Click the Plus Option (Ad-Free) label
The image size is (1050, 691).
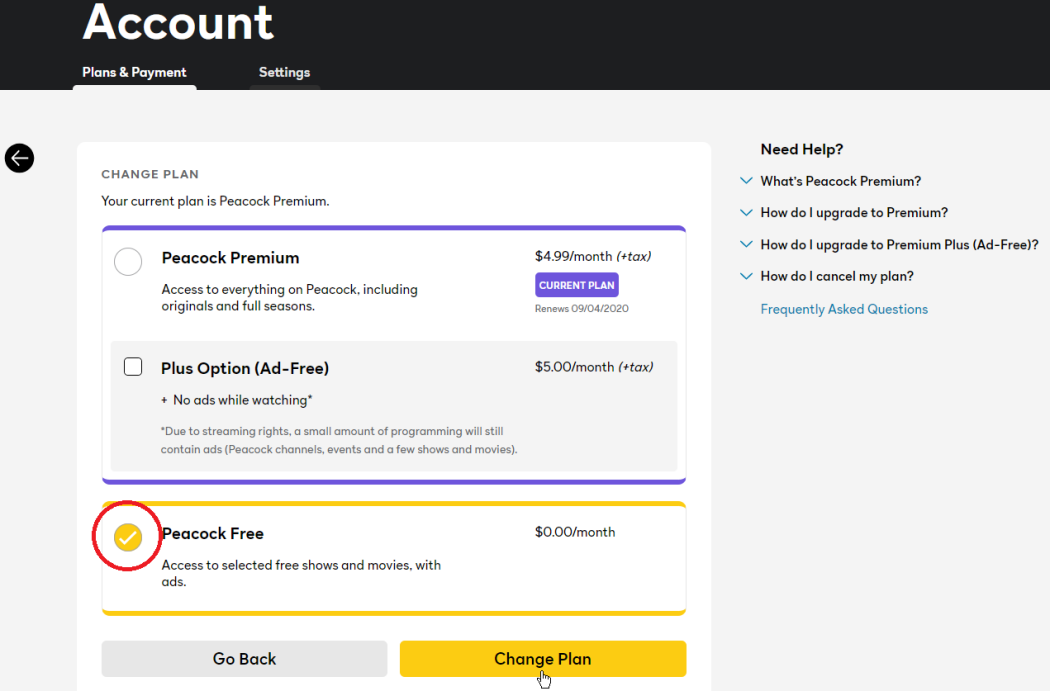(245, 369)
